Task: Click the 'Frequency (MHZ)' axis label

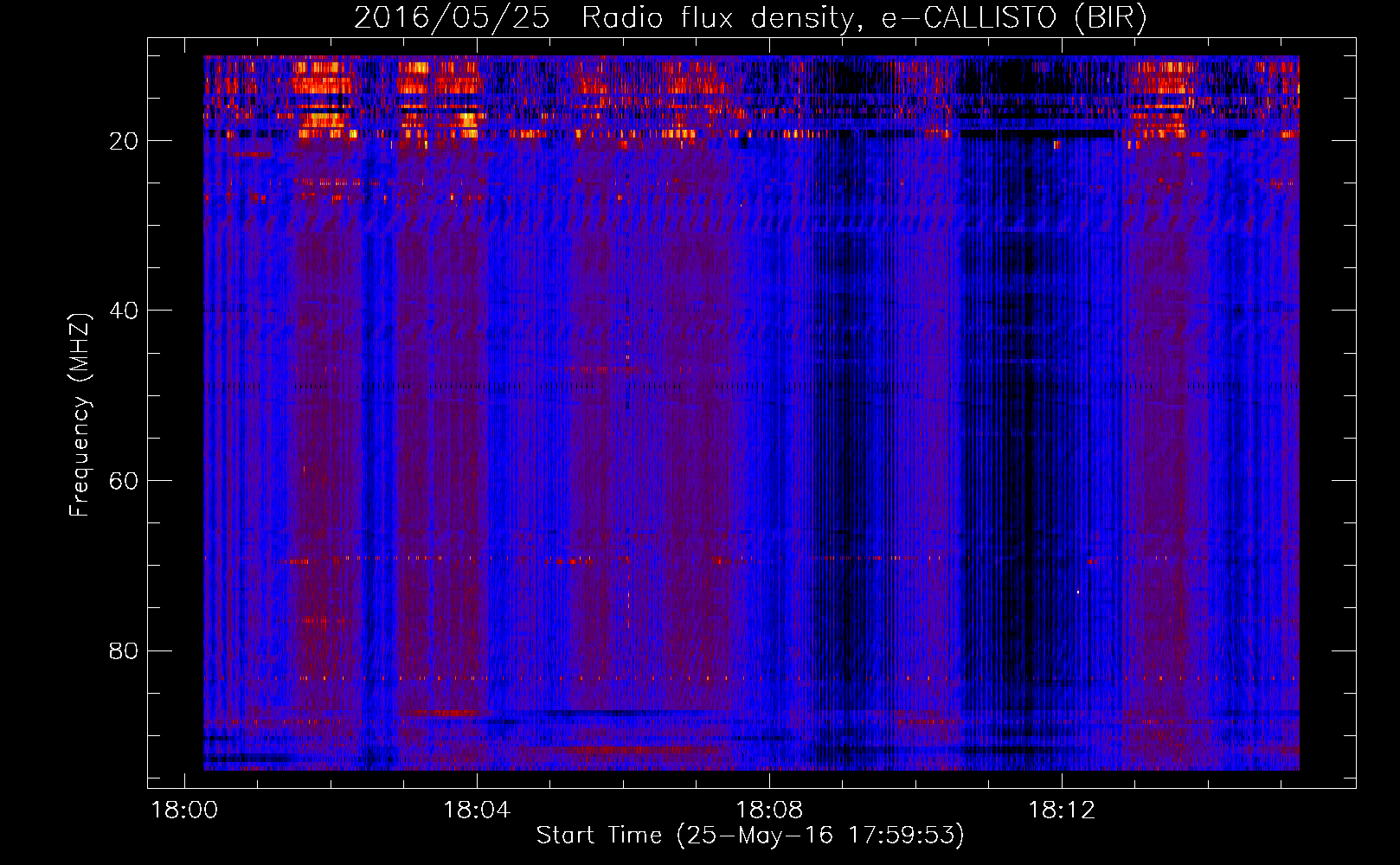Action: coord(80,415)
